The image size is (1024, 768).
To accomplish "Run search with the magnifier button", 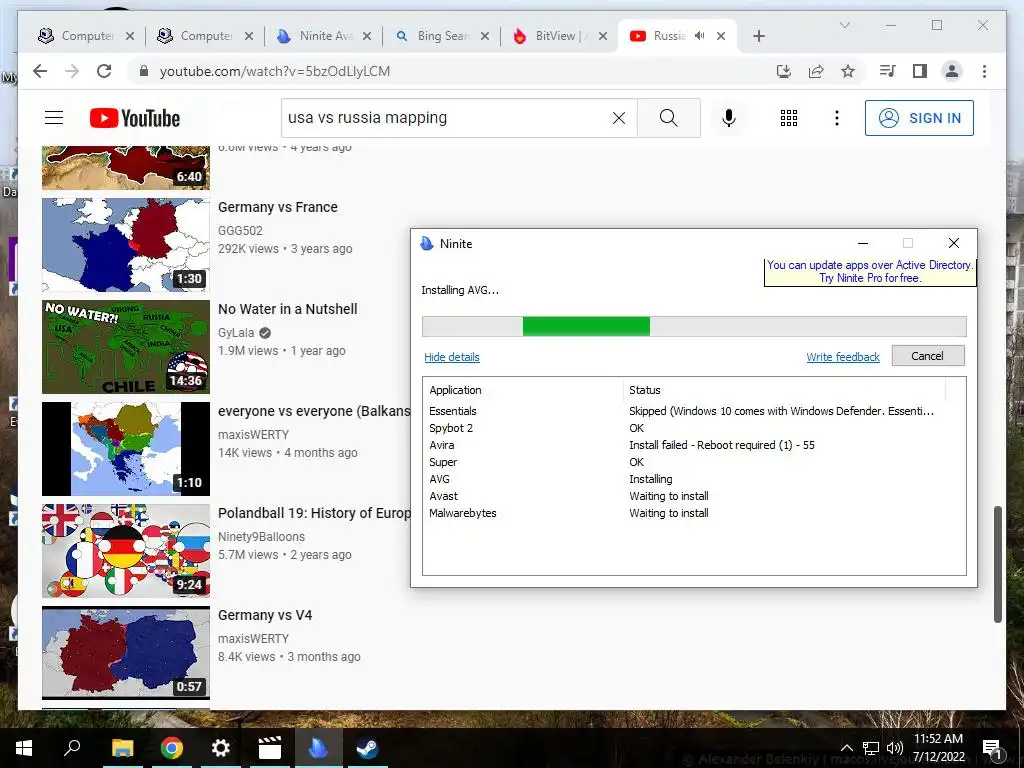I will (x=669, y=118).
